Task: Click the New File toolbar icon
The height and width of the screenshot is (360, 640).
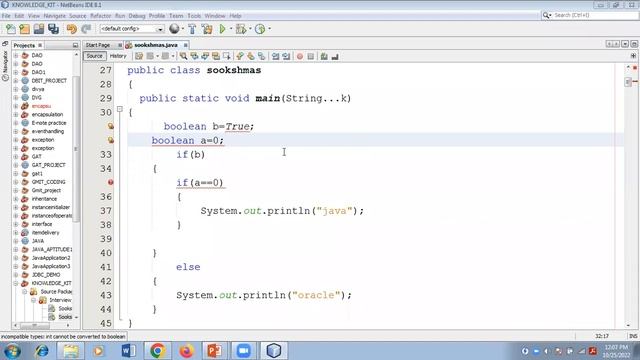Action: pos(11,29)
